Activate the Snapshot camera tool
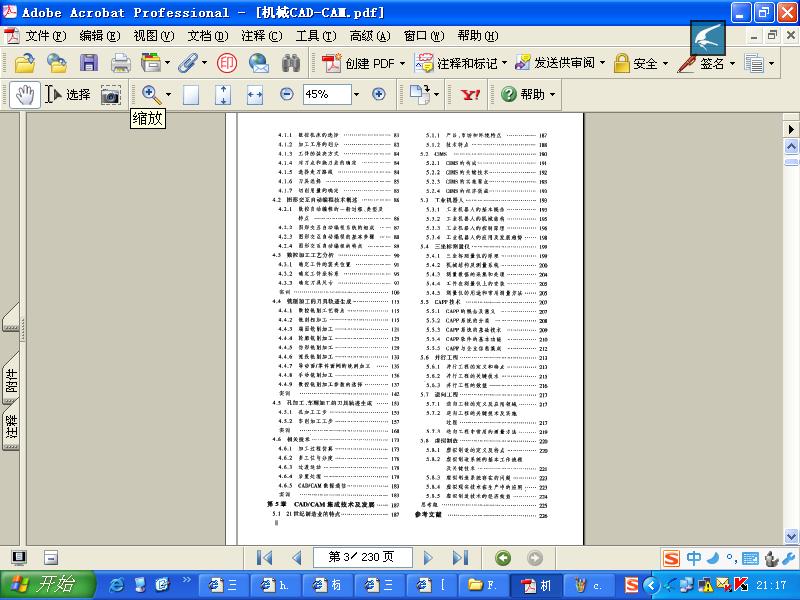800x600 pixels. 110,94
